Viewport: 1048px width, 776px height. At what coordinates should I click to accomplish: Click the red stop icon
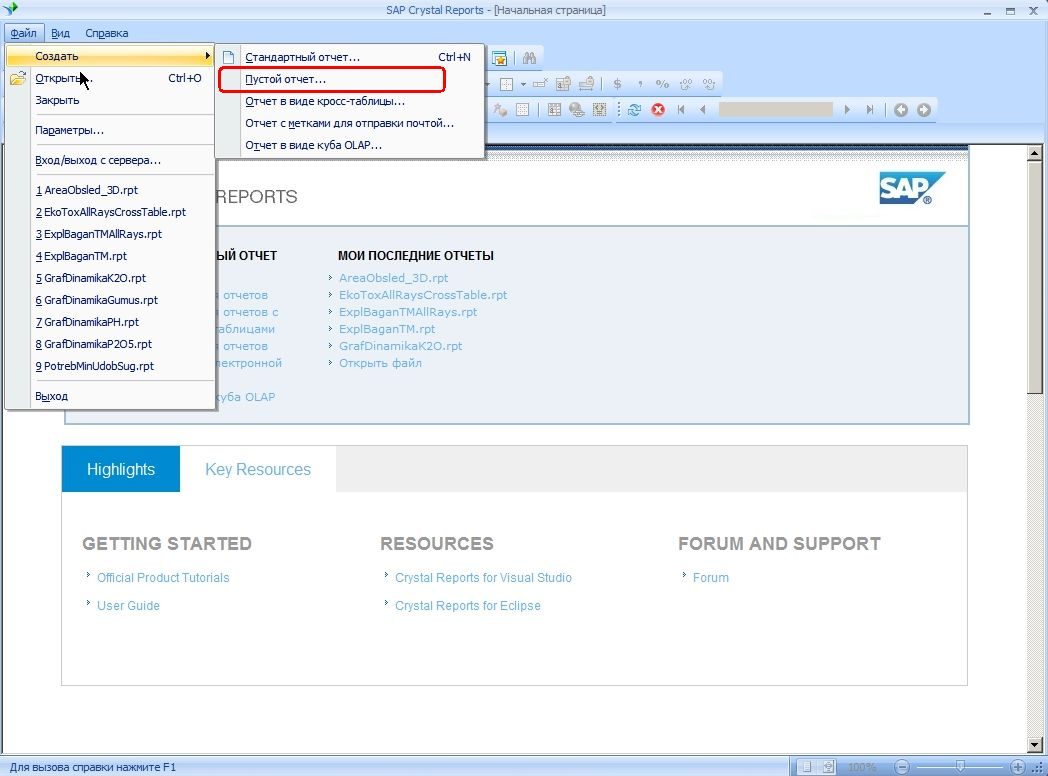pos(658,110)
